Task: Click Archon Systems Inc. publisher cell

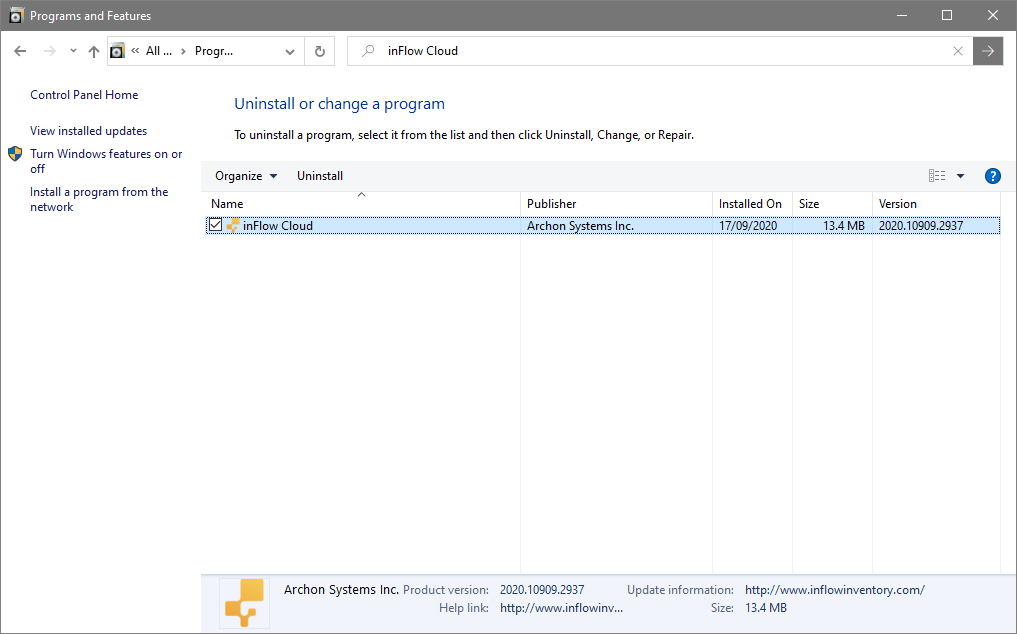Action: pos(580,226)
